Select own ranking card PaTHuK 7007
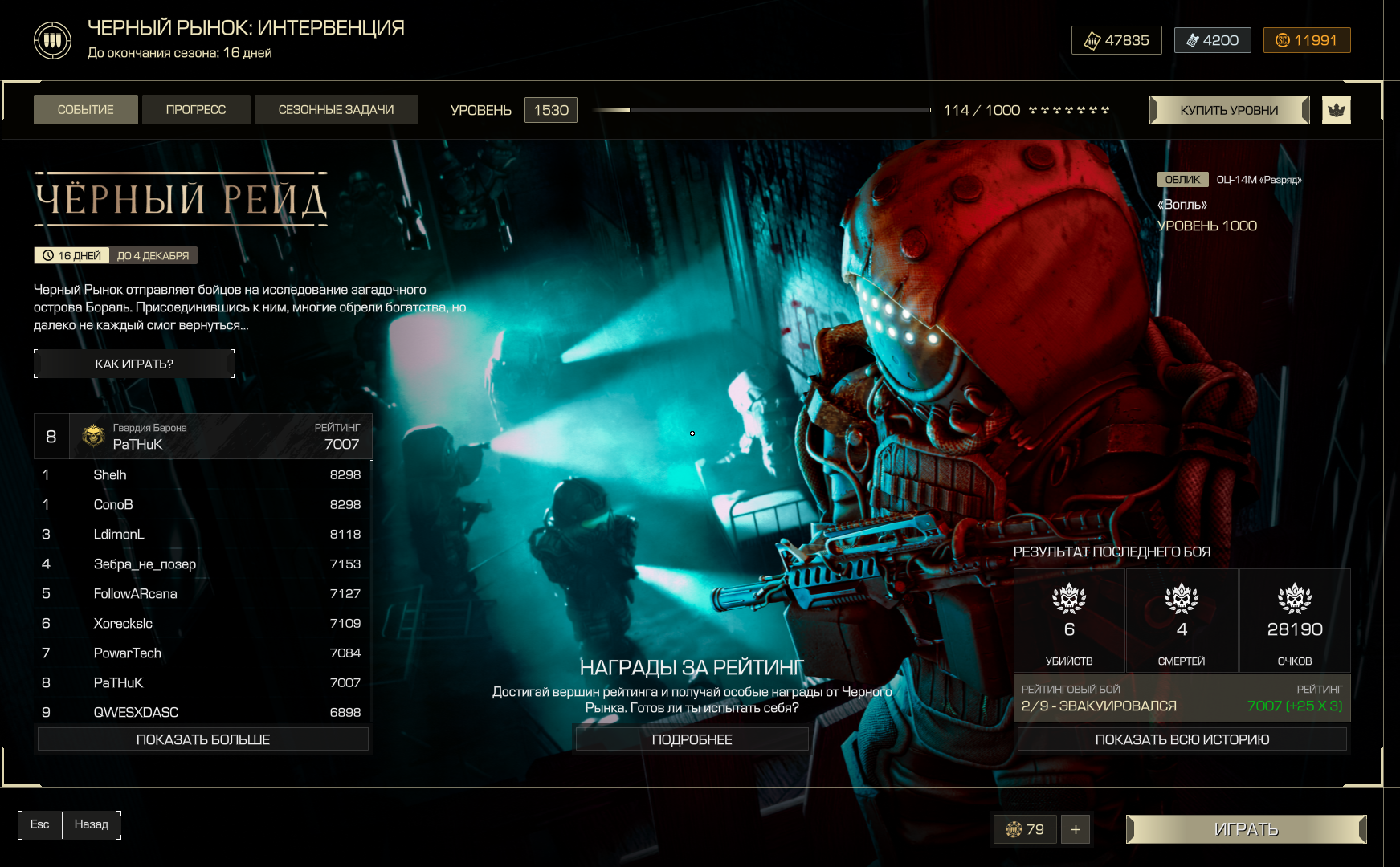 pyautogui.click(x=203, y=436)
